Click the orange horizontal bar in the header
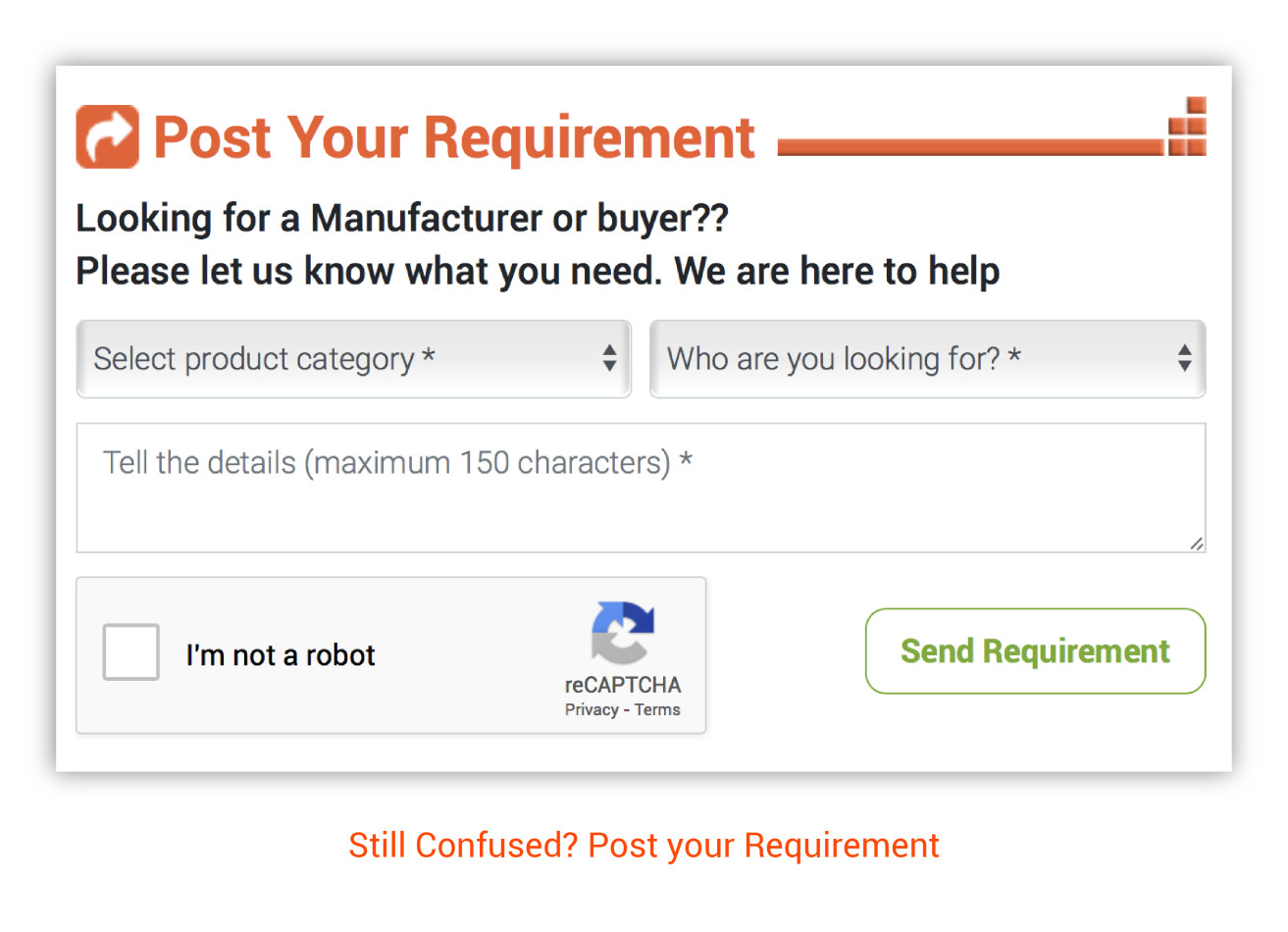 (969, 147)
